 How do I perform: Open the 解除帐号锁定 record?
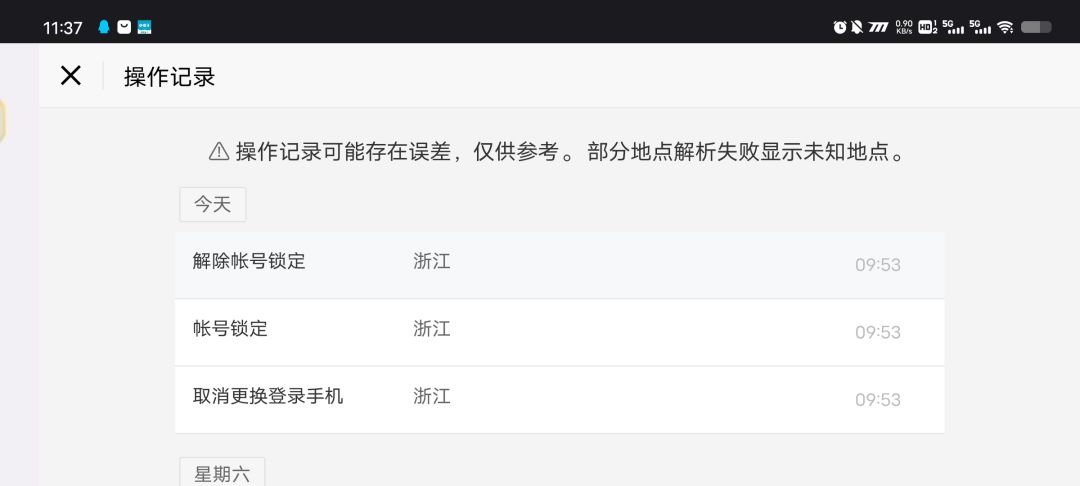click(559, 265)
